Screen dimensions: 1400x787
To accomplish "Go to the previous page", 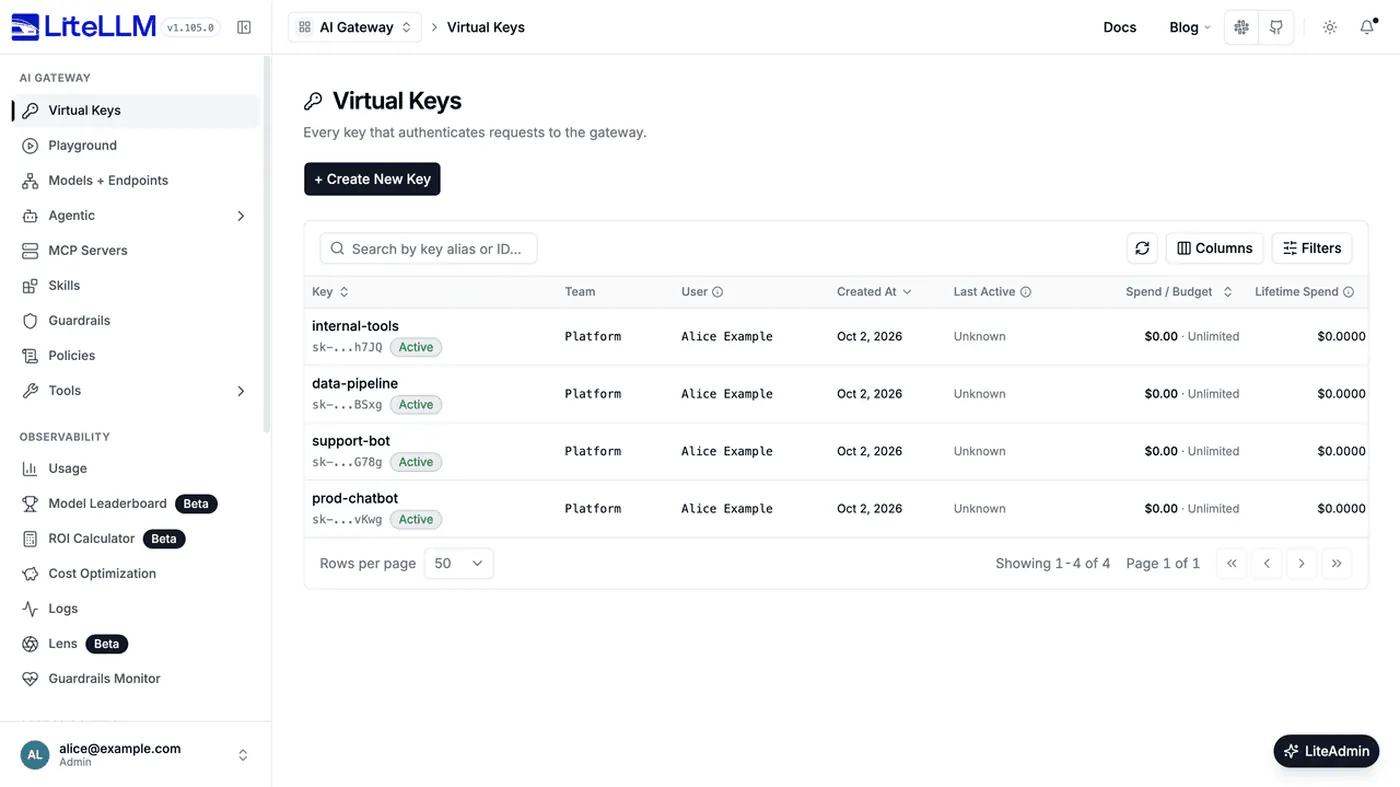I will tap(1267, 563).
